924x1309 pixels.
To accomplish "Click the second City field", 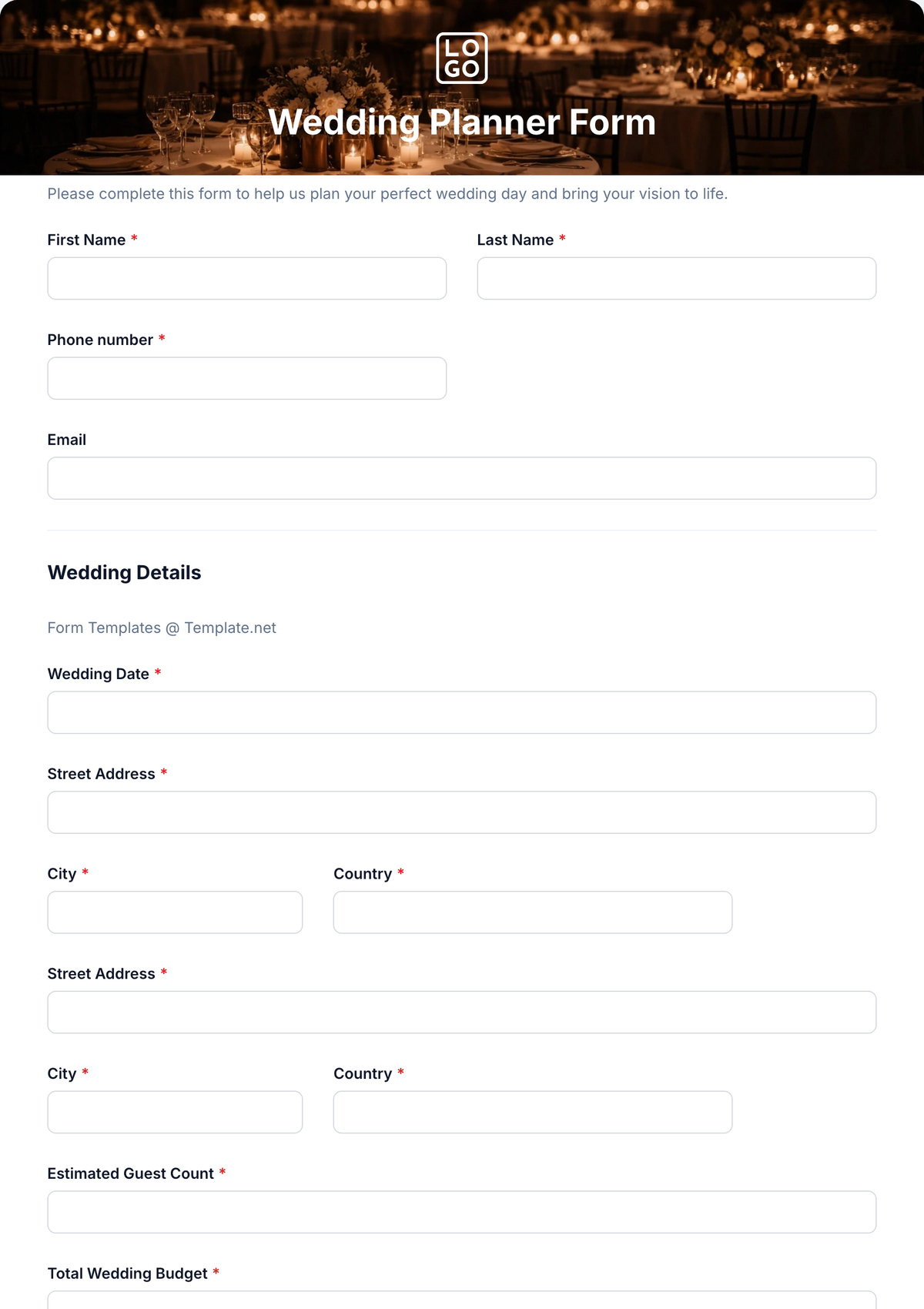I will click(175, 1112).
